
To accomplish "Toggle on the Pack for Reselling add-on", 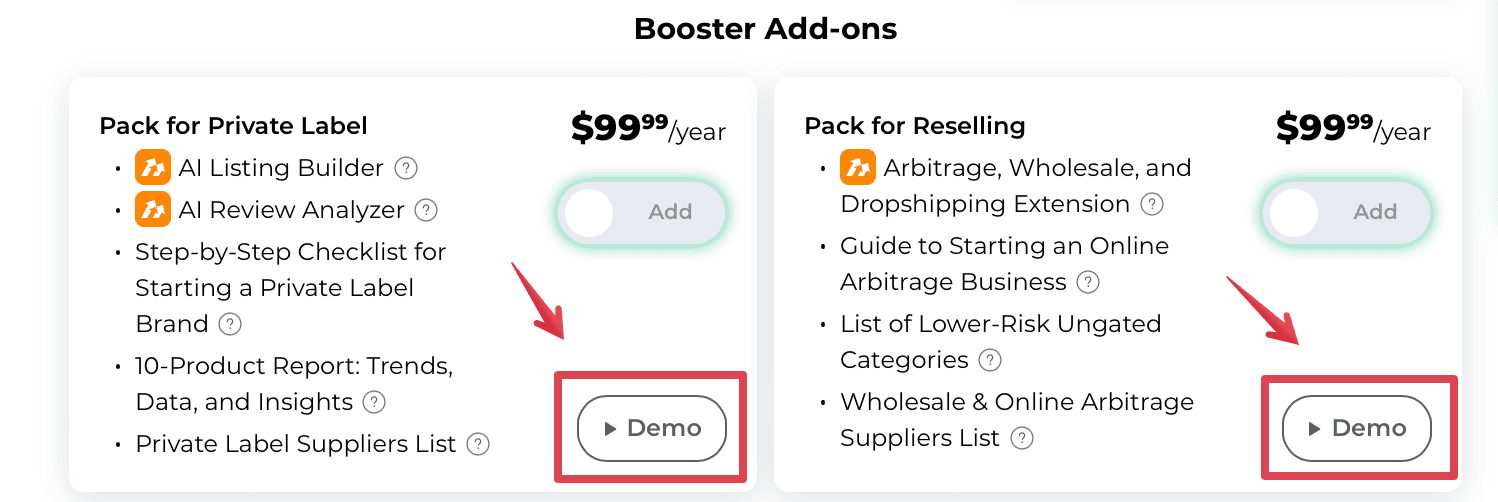I will 1346,212.
